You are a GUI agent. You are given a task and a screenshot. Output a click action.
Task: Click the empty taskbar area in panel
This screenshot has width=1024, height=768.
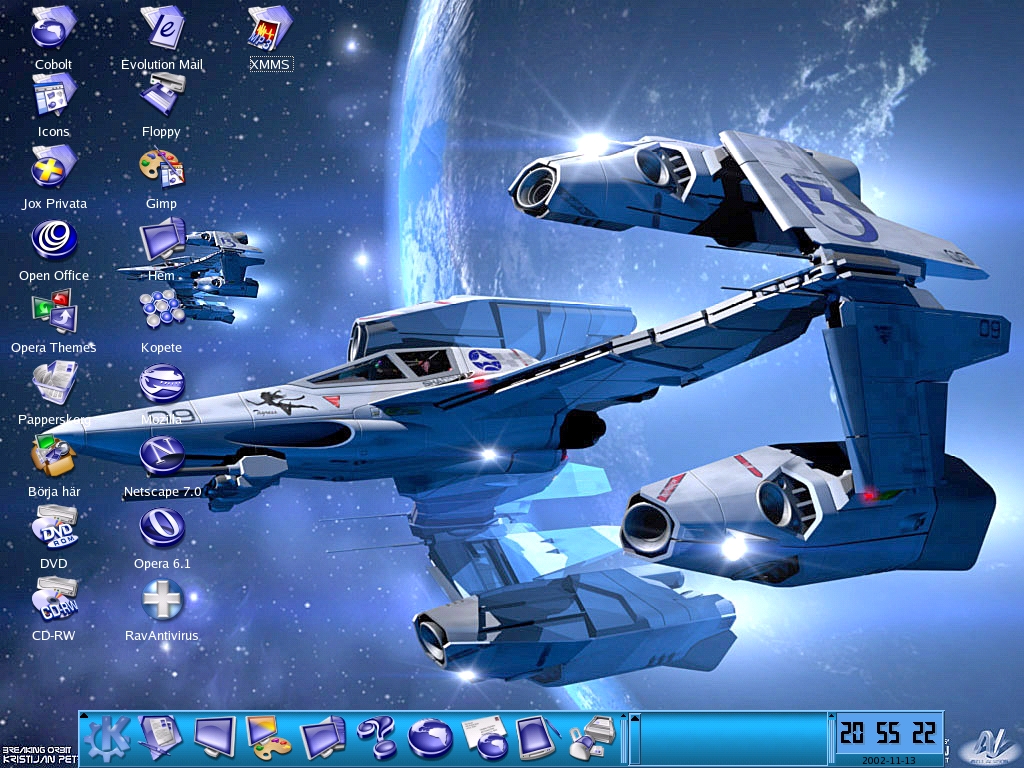pyautogui.click(x=733, y=739)
